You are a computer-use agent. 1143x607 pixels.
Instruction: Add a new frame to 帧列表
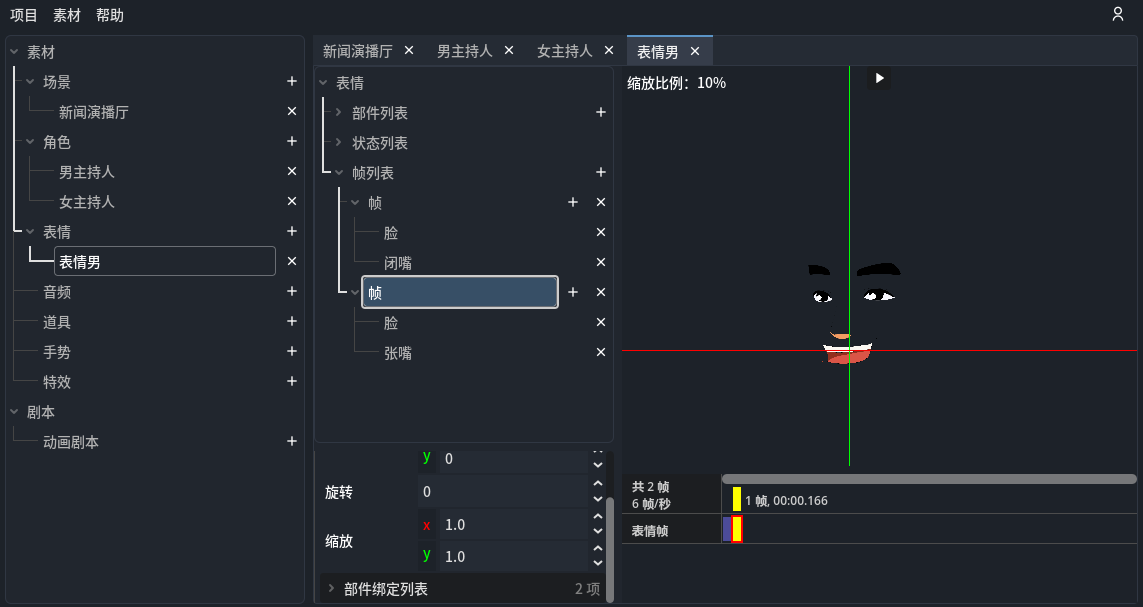pyautogui.click(x=601, y=173)
